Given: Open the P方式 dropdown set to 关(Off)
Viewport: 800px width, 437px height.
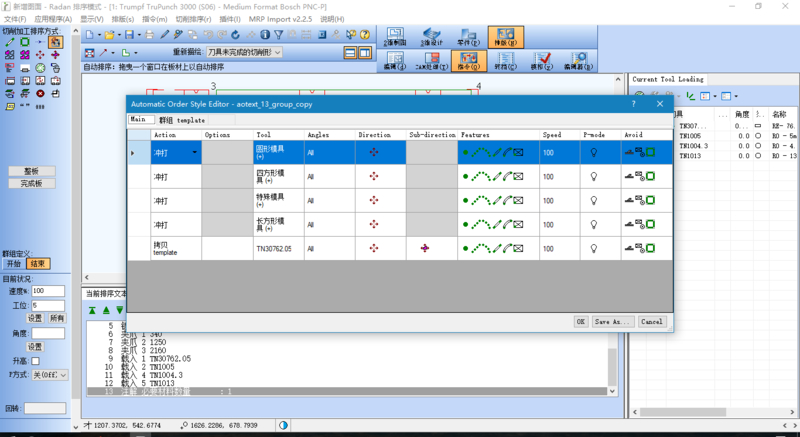Looking at the screenshot, I should click(50, 375).
